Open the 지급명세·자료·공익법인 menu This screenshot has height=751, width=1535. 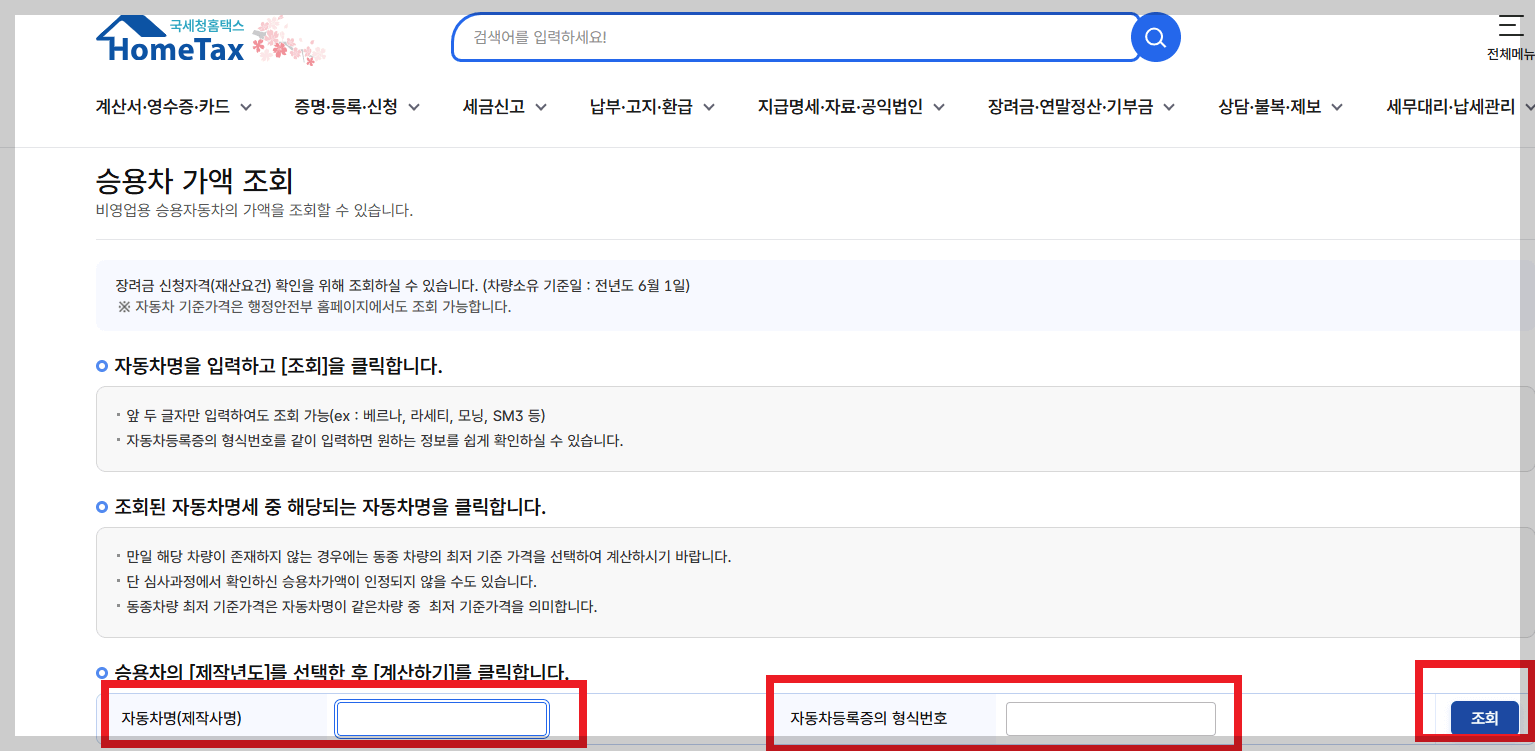tap(840, 105)
